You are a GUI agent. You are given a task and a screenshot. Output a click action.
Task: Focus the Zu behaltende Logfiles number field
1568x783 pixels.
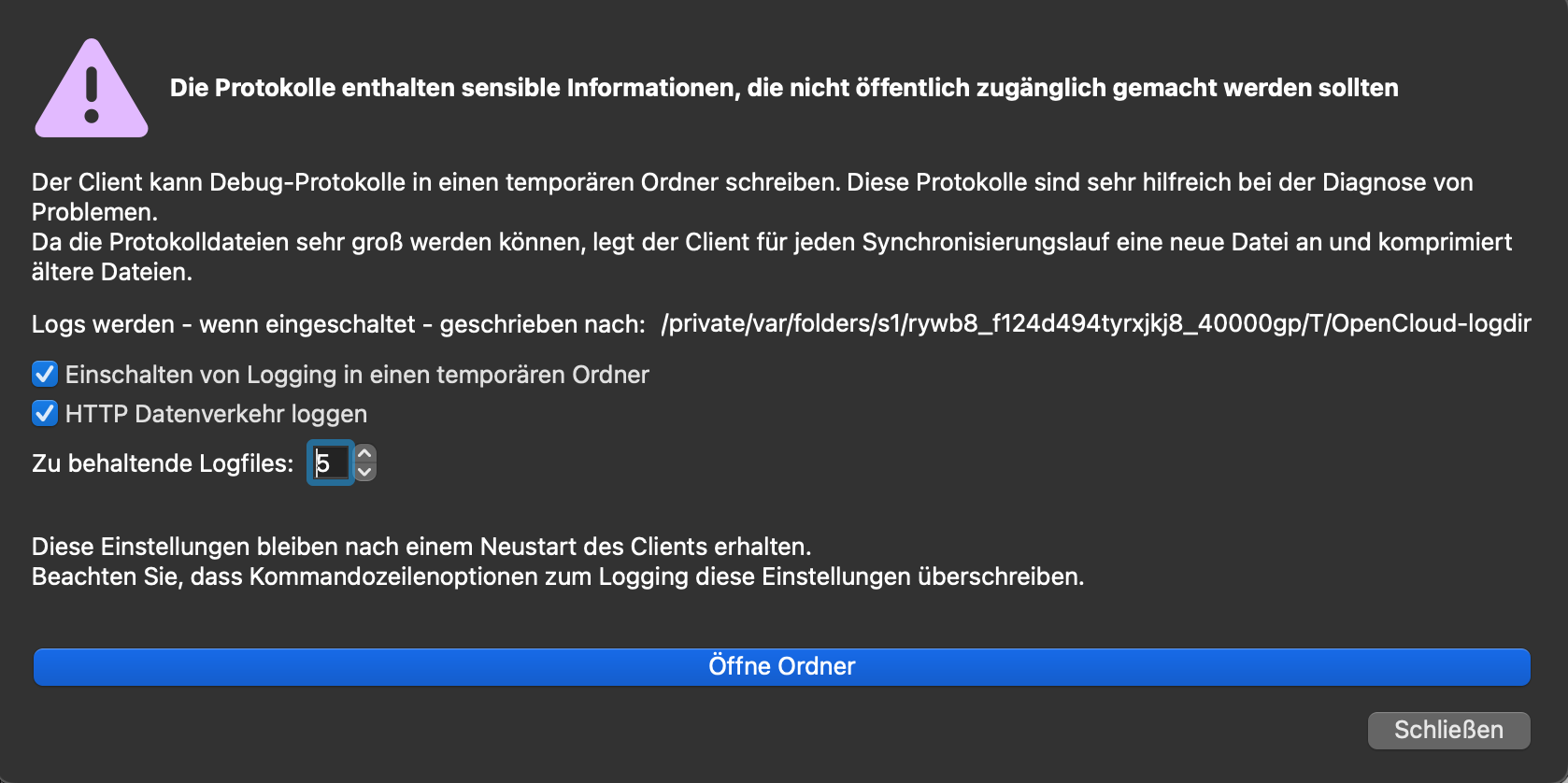click(x=331, y=463)
